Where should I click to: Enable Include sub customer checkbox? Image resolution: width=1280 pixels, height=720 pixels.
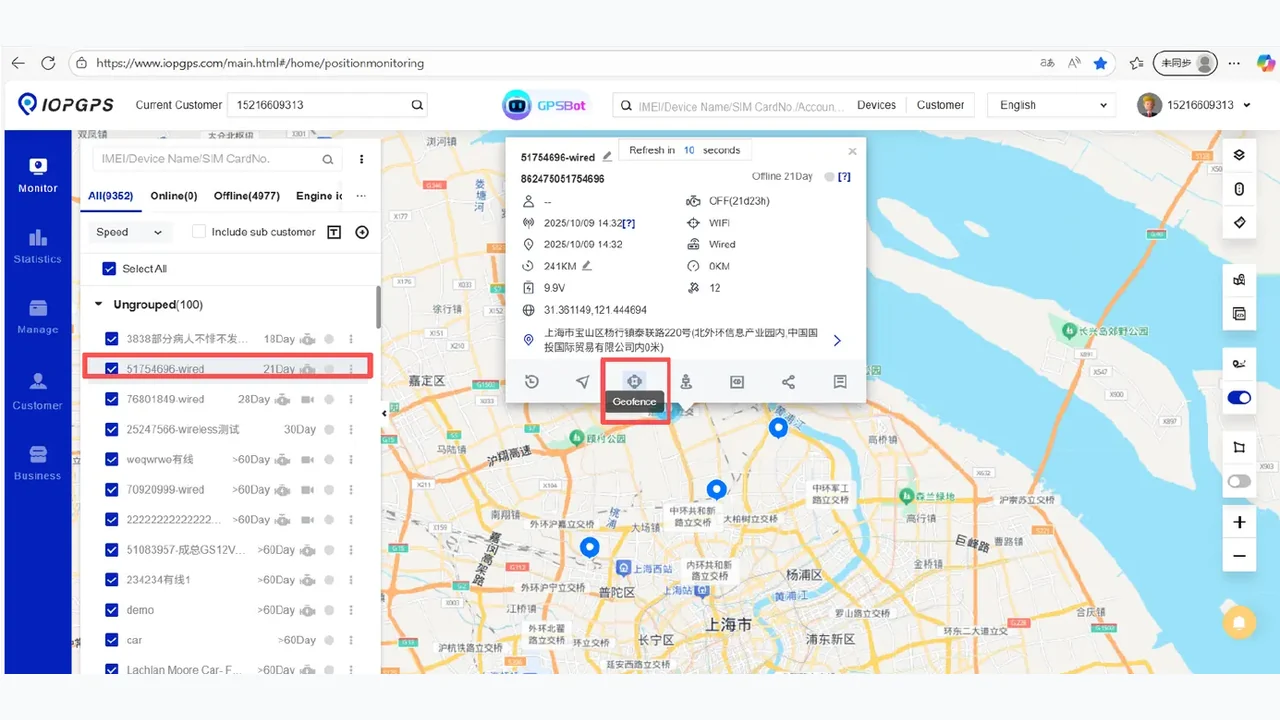[x=199, y=232]
